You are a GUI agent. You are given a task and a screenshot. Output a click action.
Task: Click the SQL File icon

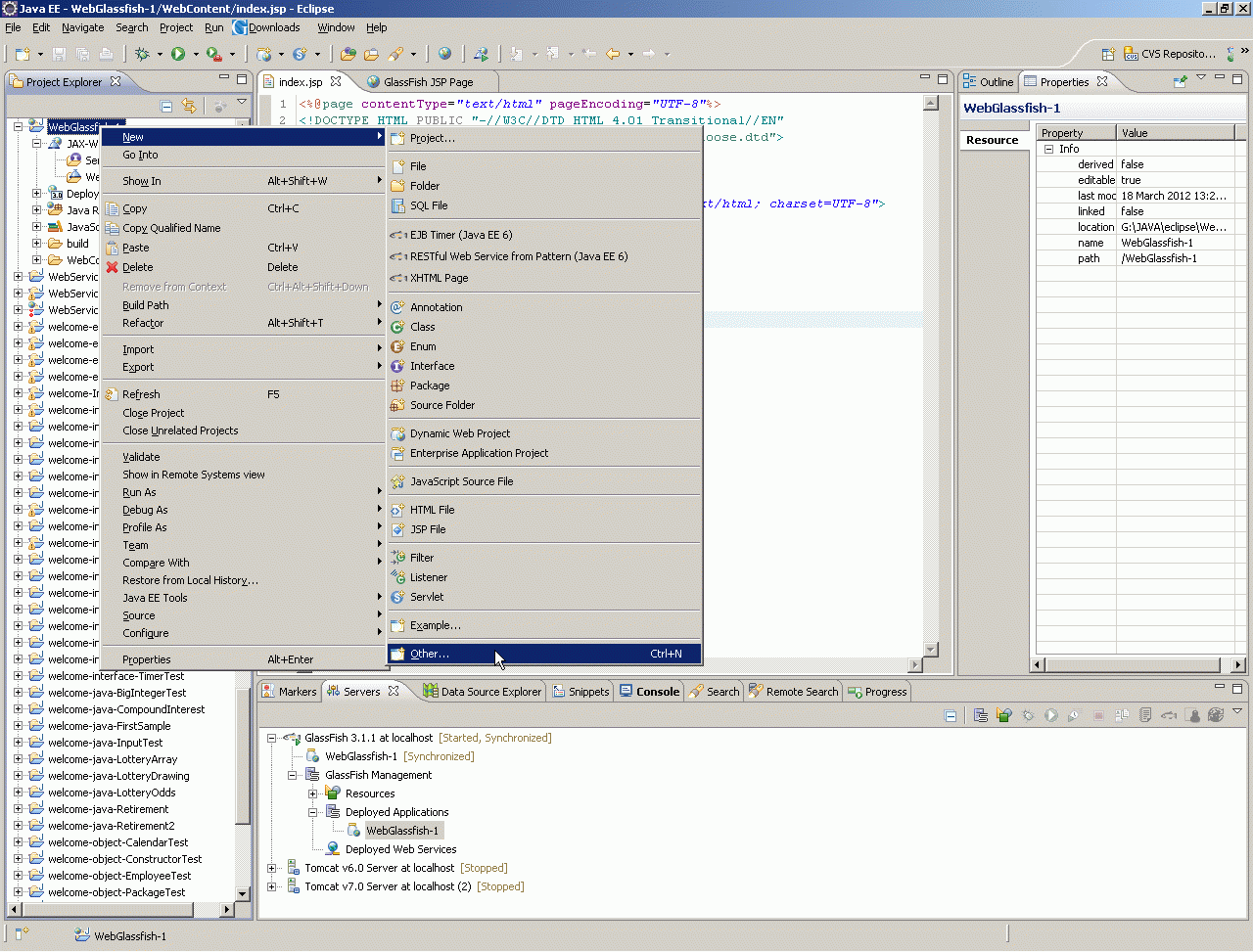click(x=397, y=205)
